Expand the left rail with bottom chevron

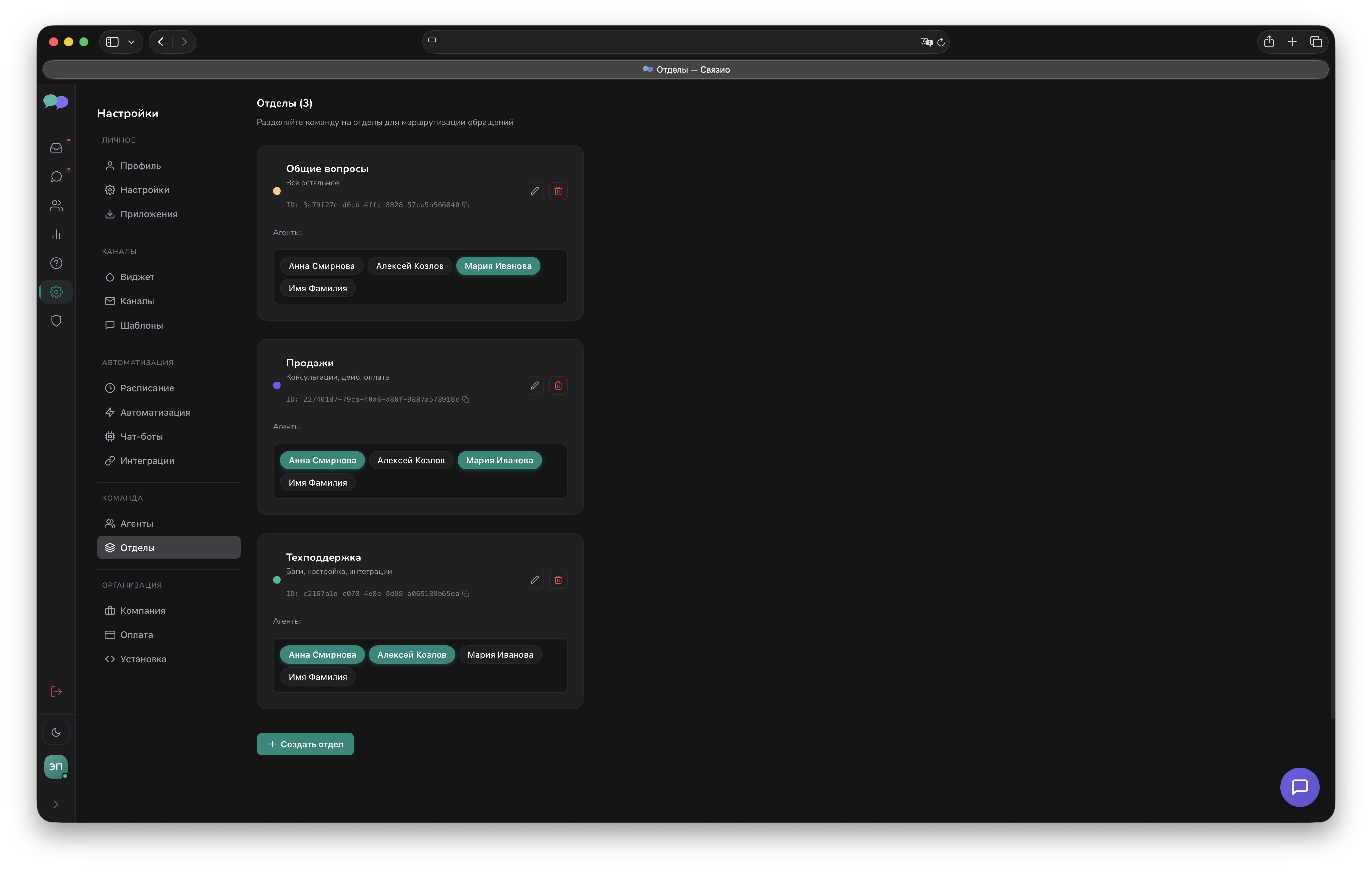(x=56, y=804)
